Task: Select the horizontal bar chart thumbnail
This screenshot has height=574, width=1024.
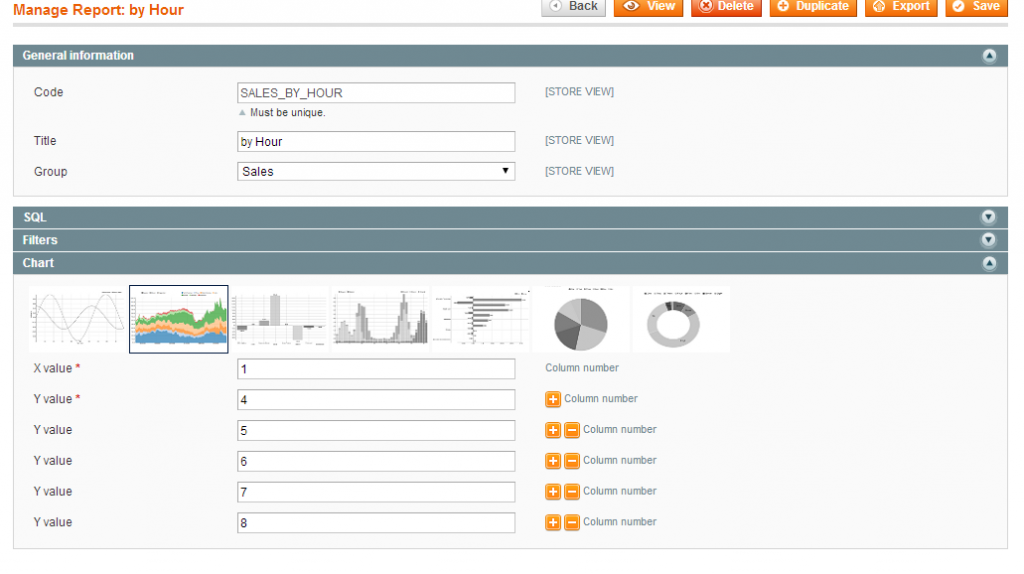Action: click(x=481, y=319)
